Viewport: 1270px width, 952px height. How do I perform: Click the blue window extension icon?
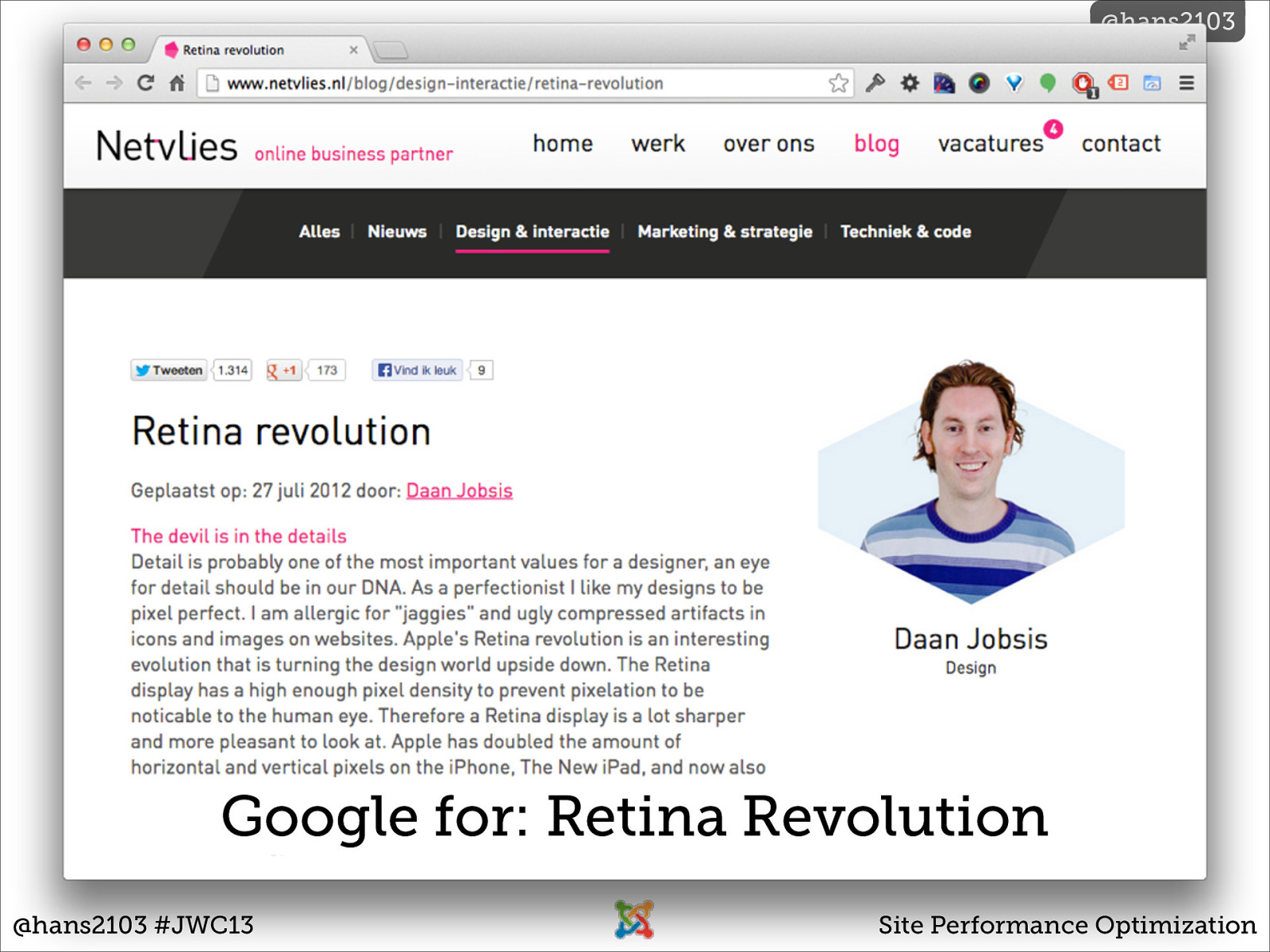pyautogui.click(x=1153, y=83)
